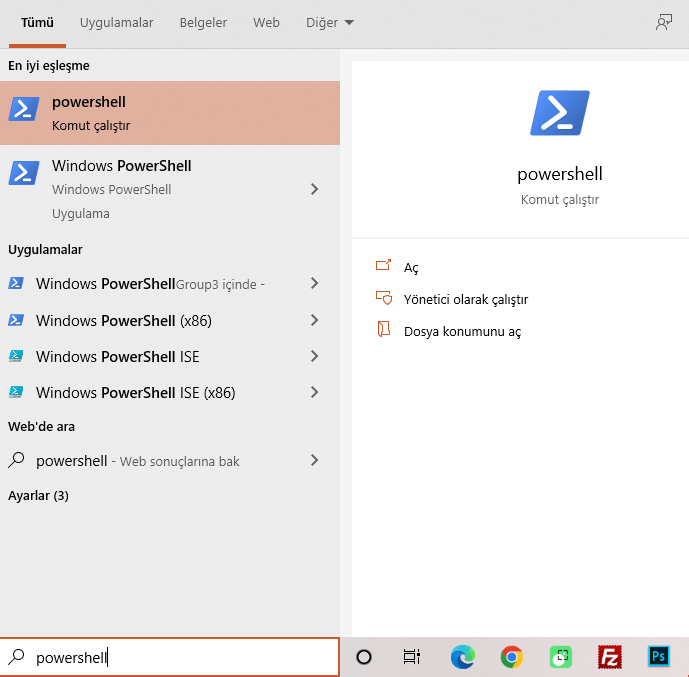Expand Windows PowerShell (x86) arrow

tap(314, 320)
